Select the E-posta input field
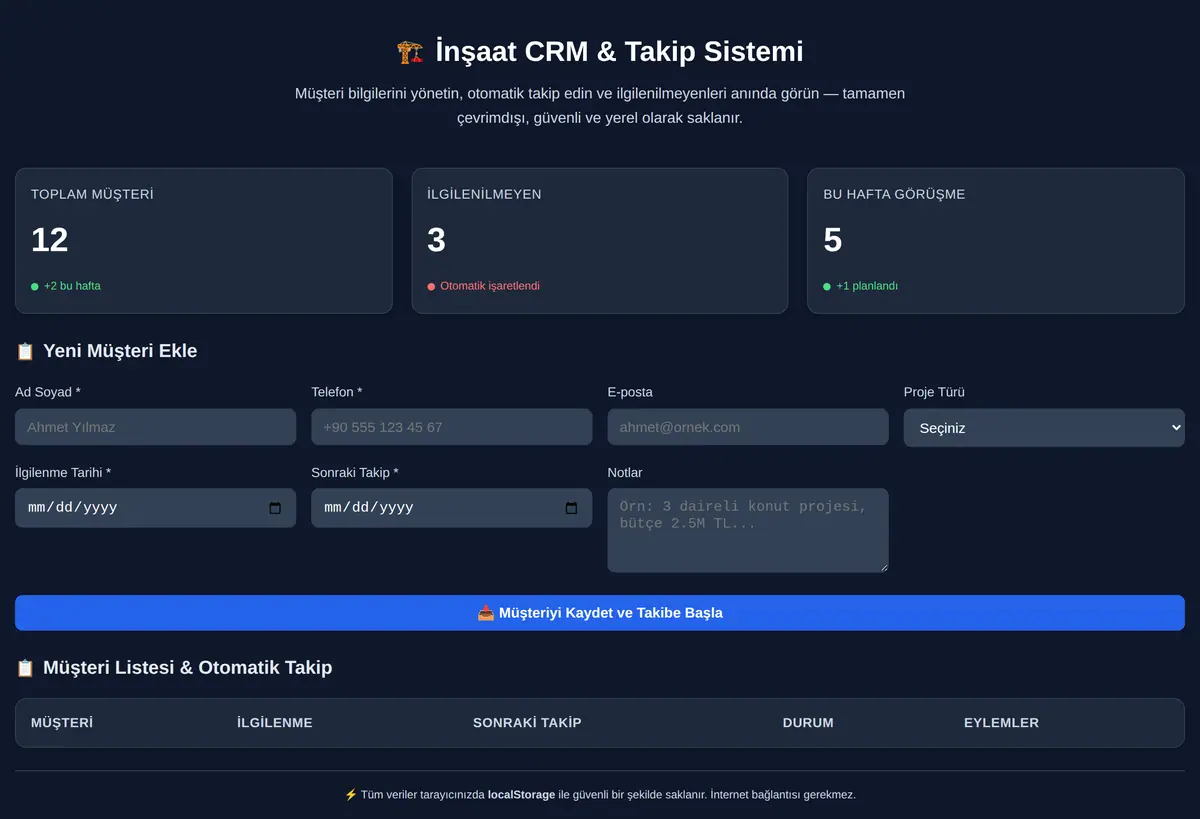Screen dimensions: 1200x819 [748, 427]
